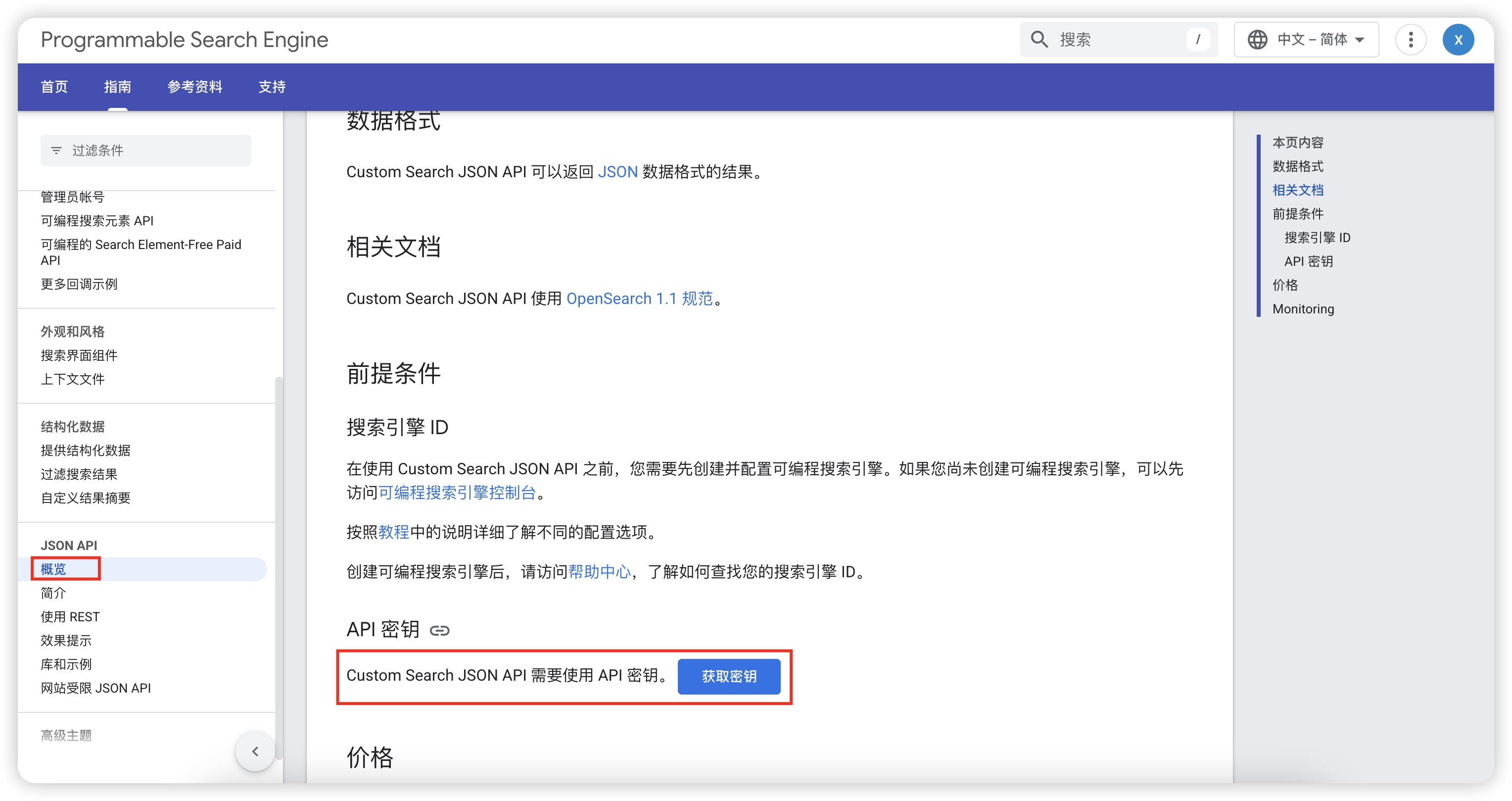This screenshot has height=801, width=1512.
Task: Jump to 价格 in page contents
Action: [1284, 285]
